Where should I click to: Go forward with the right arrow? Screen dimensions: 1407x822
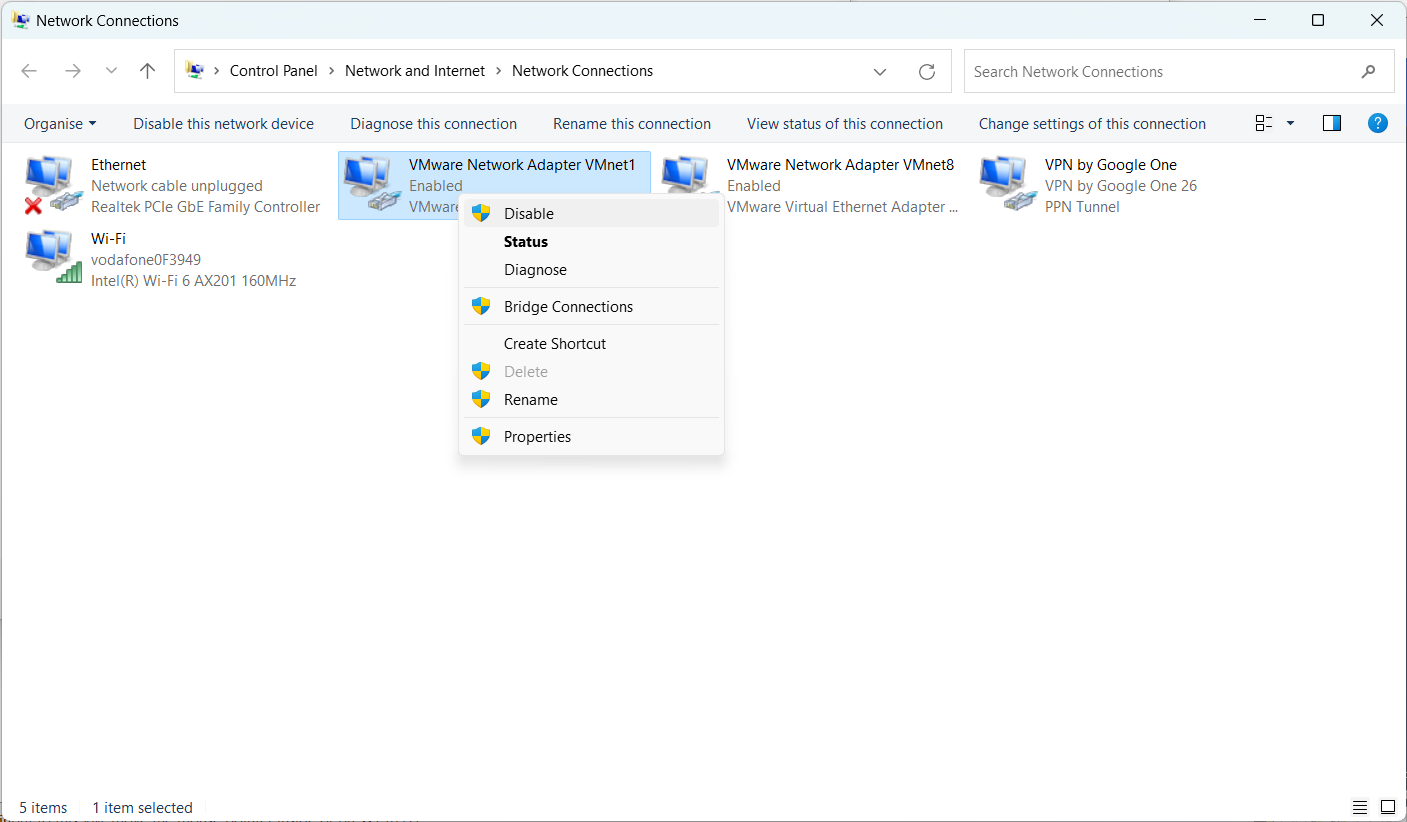[72, 71]
